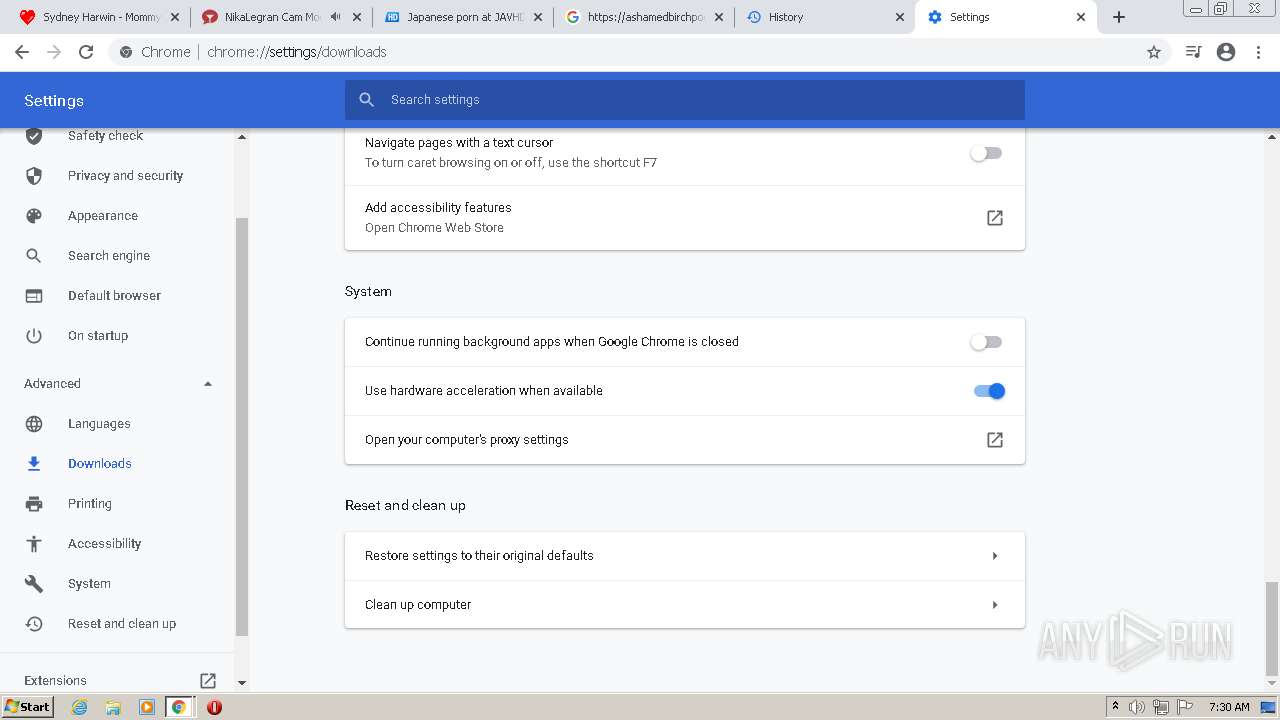
Task: Select the Downloads arrow icon in sidebar
Action: click(34, 464)
